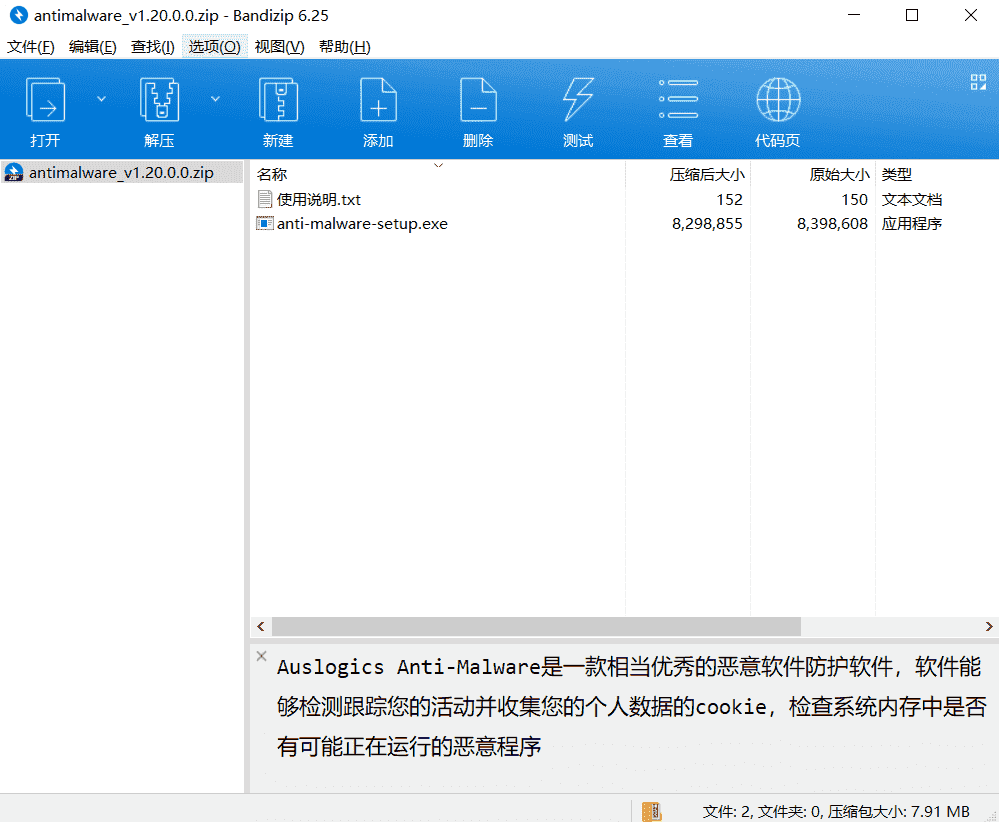999x822 pixels.
Task: Click the 测试 (Test) lightning icon
Action: [x=578, y=100]
